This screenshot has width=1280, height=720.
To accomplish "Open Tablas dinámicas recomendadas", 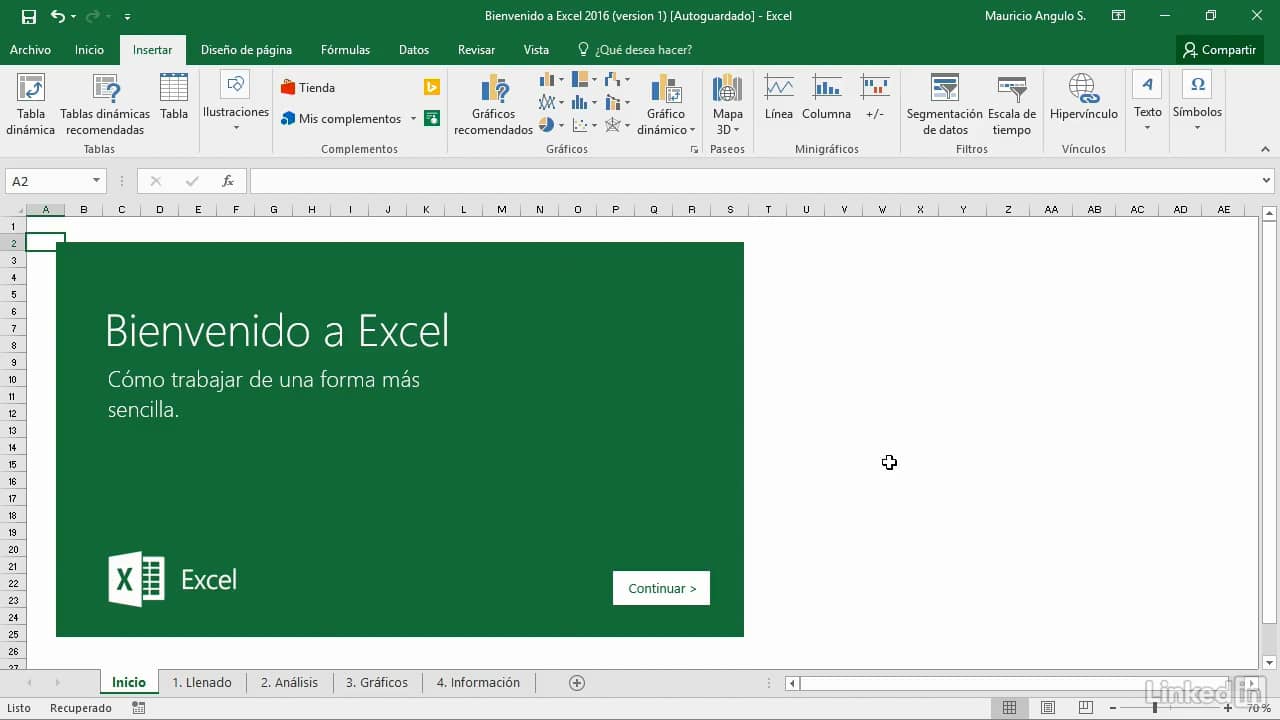I will tap(105, 104).
